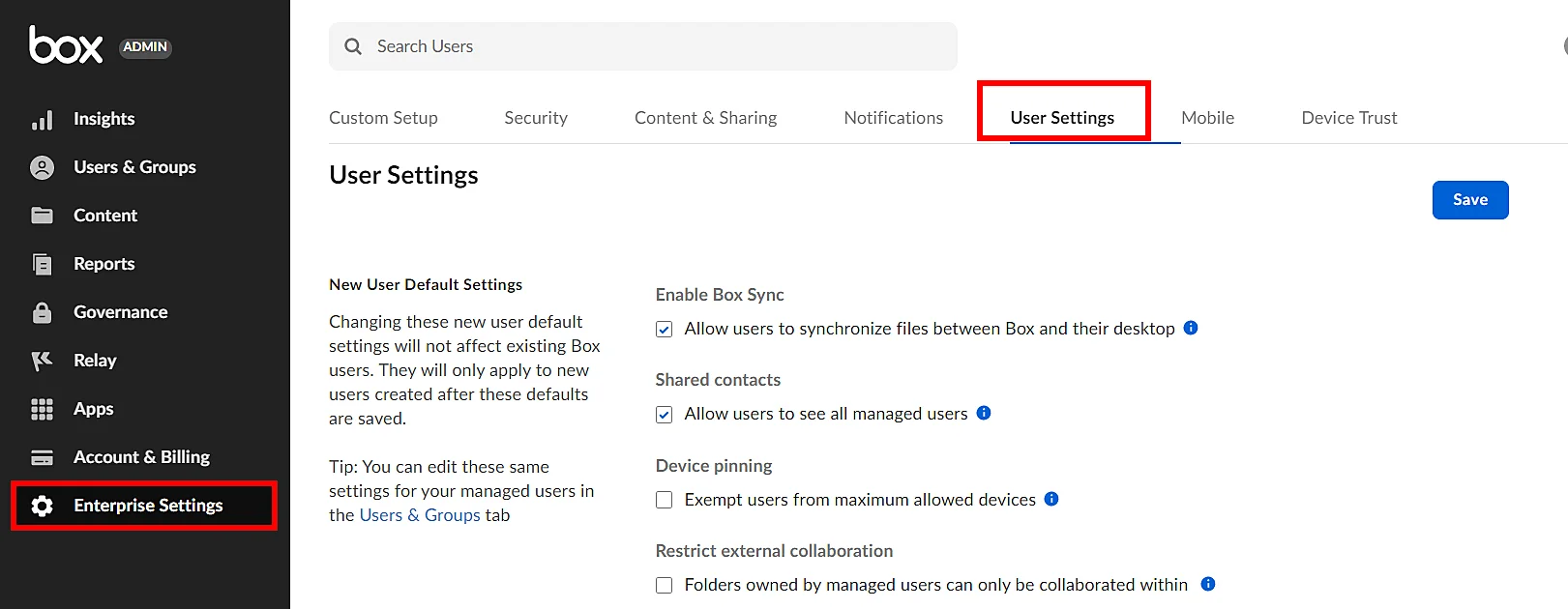The image size is (1568, 609).
Task: Open Reports in the sidebar
Action: 104,264
